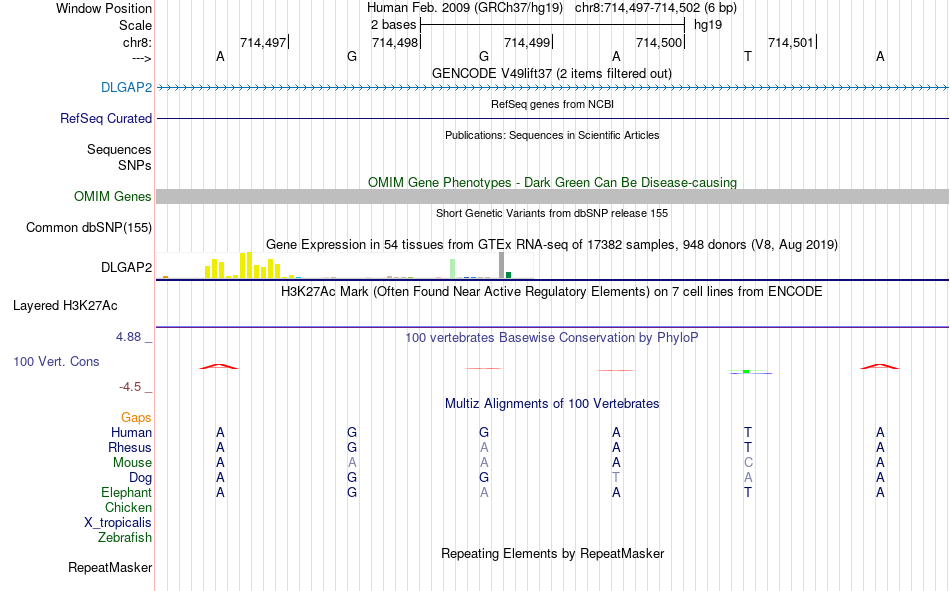Click the DLGAP2 GENCODE gene label
Viewport: 950px width, 591px height.
[126, 87]
